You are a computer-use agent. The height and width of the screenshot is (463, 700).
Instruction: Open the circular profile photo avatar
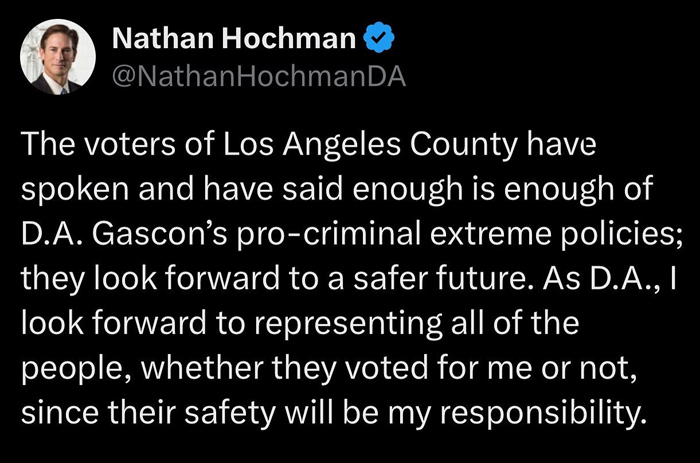click(x=58, y=57)
